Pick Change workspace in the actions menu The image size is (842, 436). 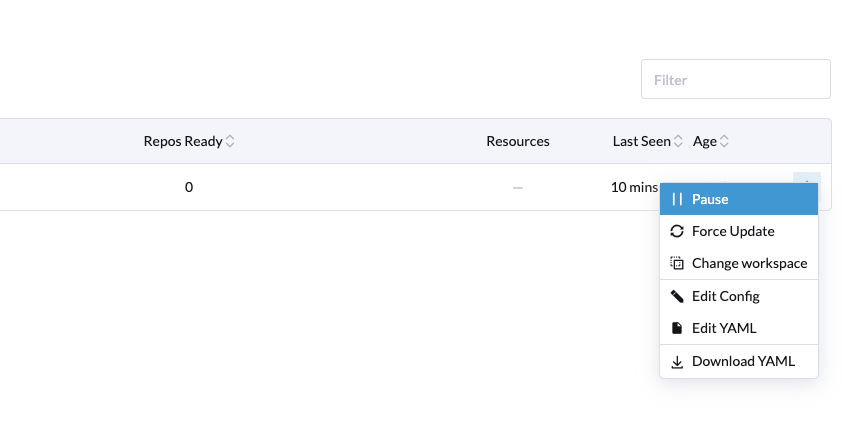click(x=749, y=264)
